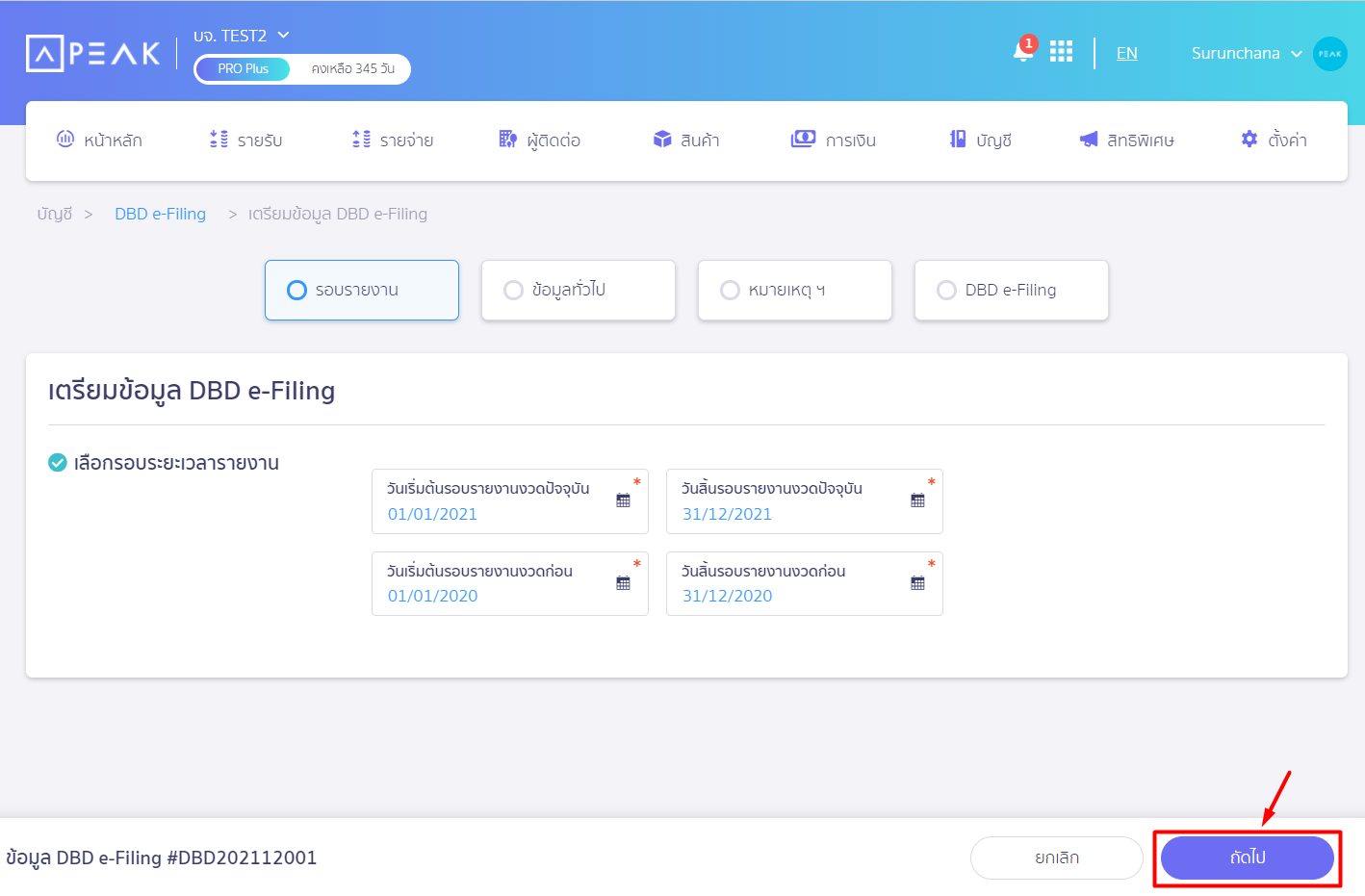Open calendar for previous period end date

pyautogui.click(x=918, y=583)
